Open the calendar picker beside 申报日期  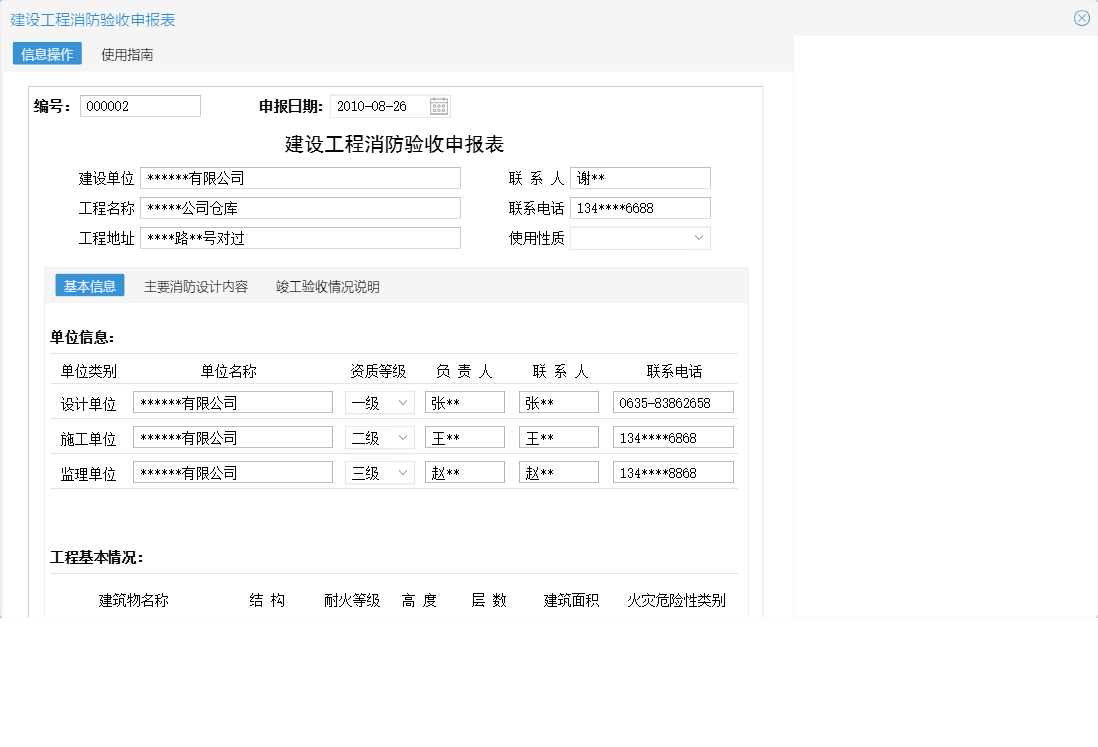(437, 105)
